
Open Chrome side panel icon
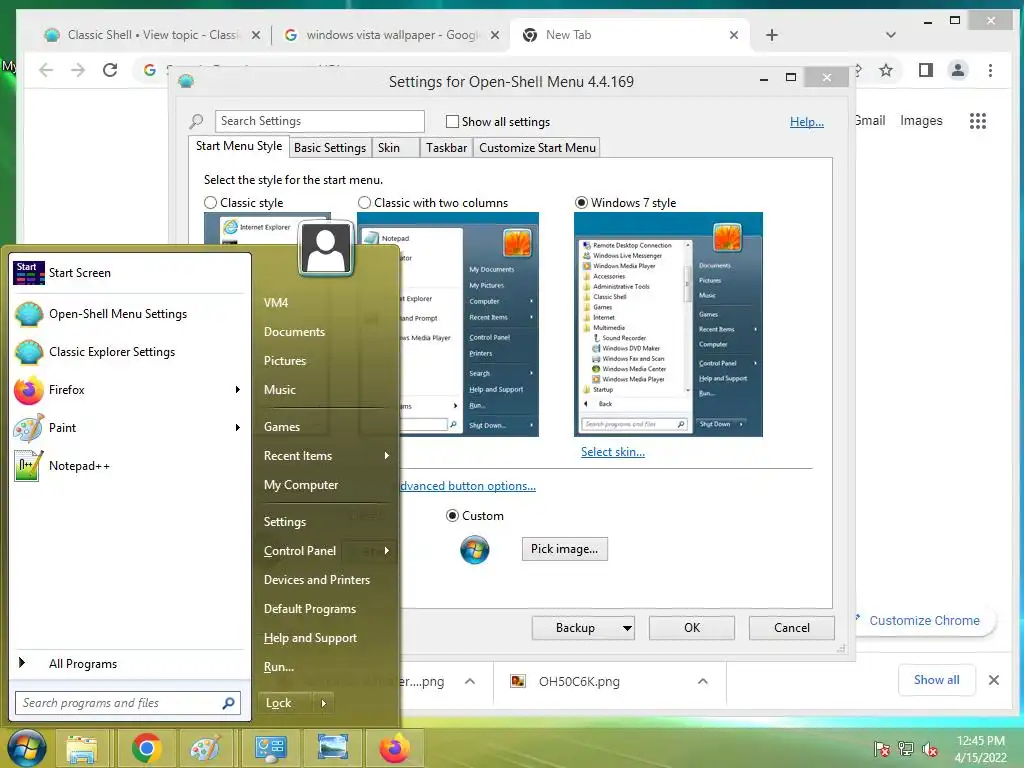925,70
